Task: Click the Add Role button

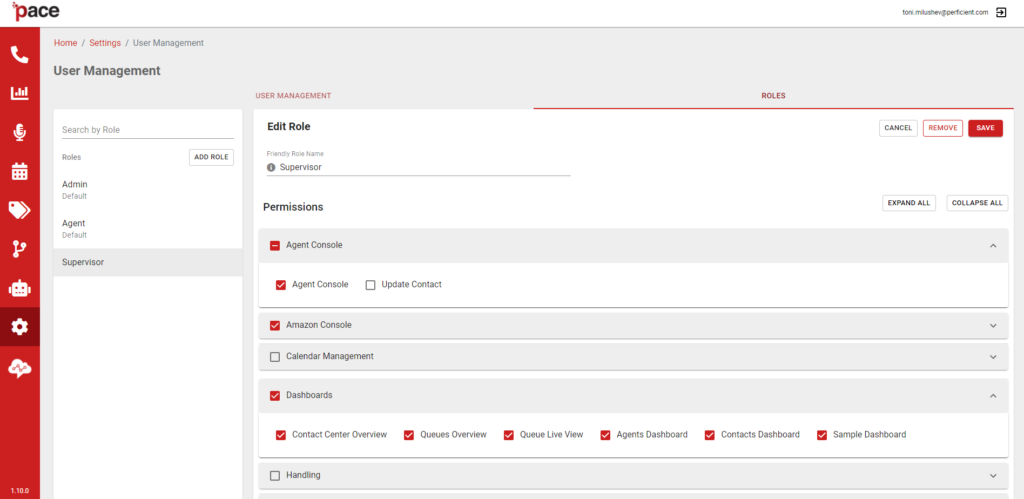Action: (211, 157)
